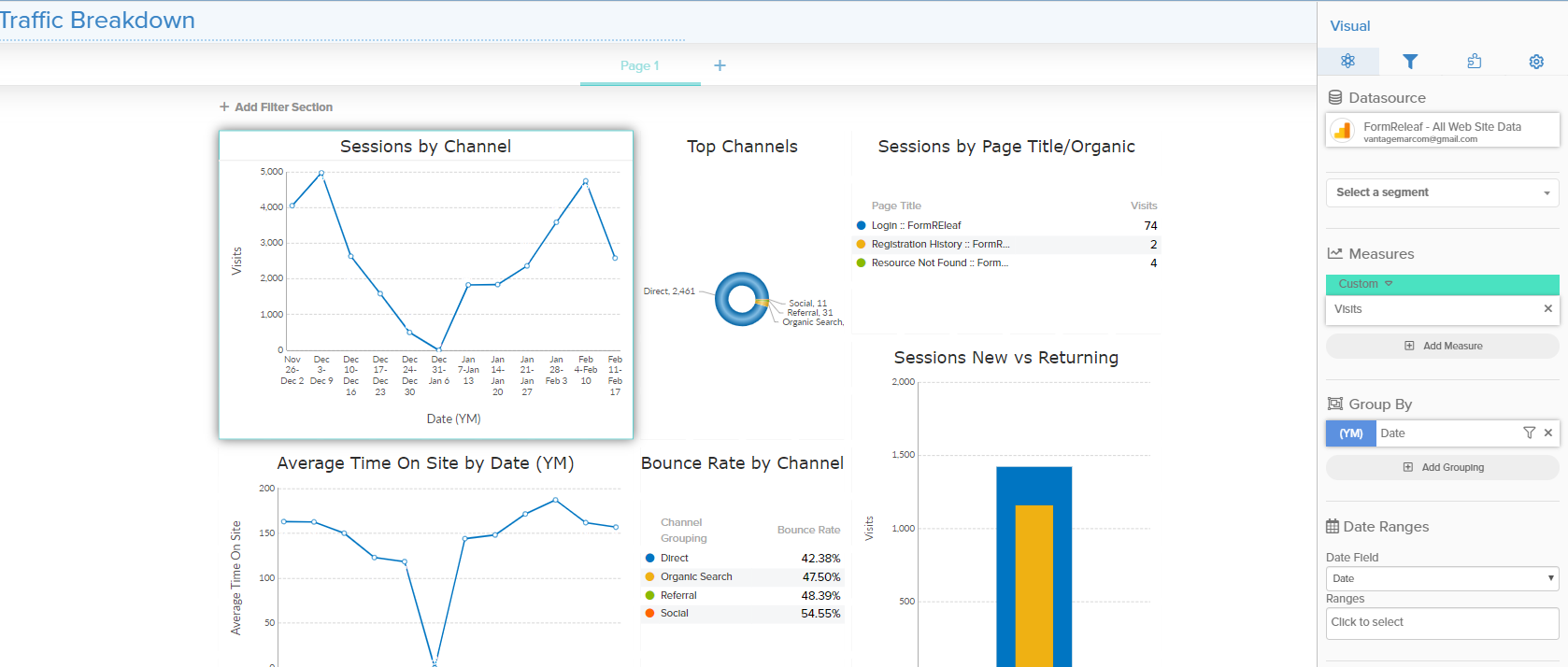Screen dimensions: 1568x667
Task: Open the Date Field dropdown
Action: [x=1442, y=578]
